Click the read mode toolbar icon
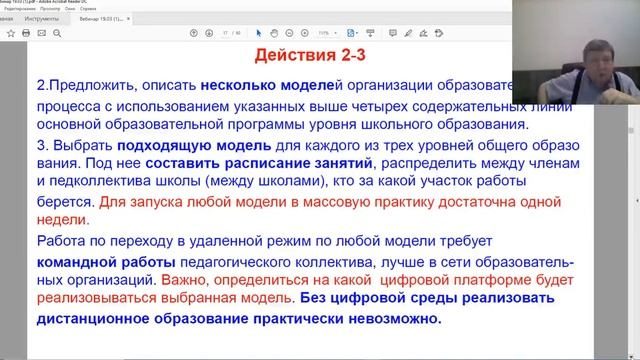Image resolution: width=640 pixels, height=360 pixels. point(370,33)
